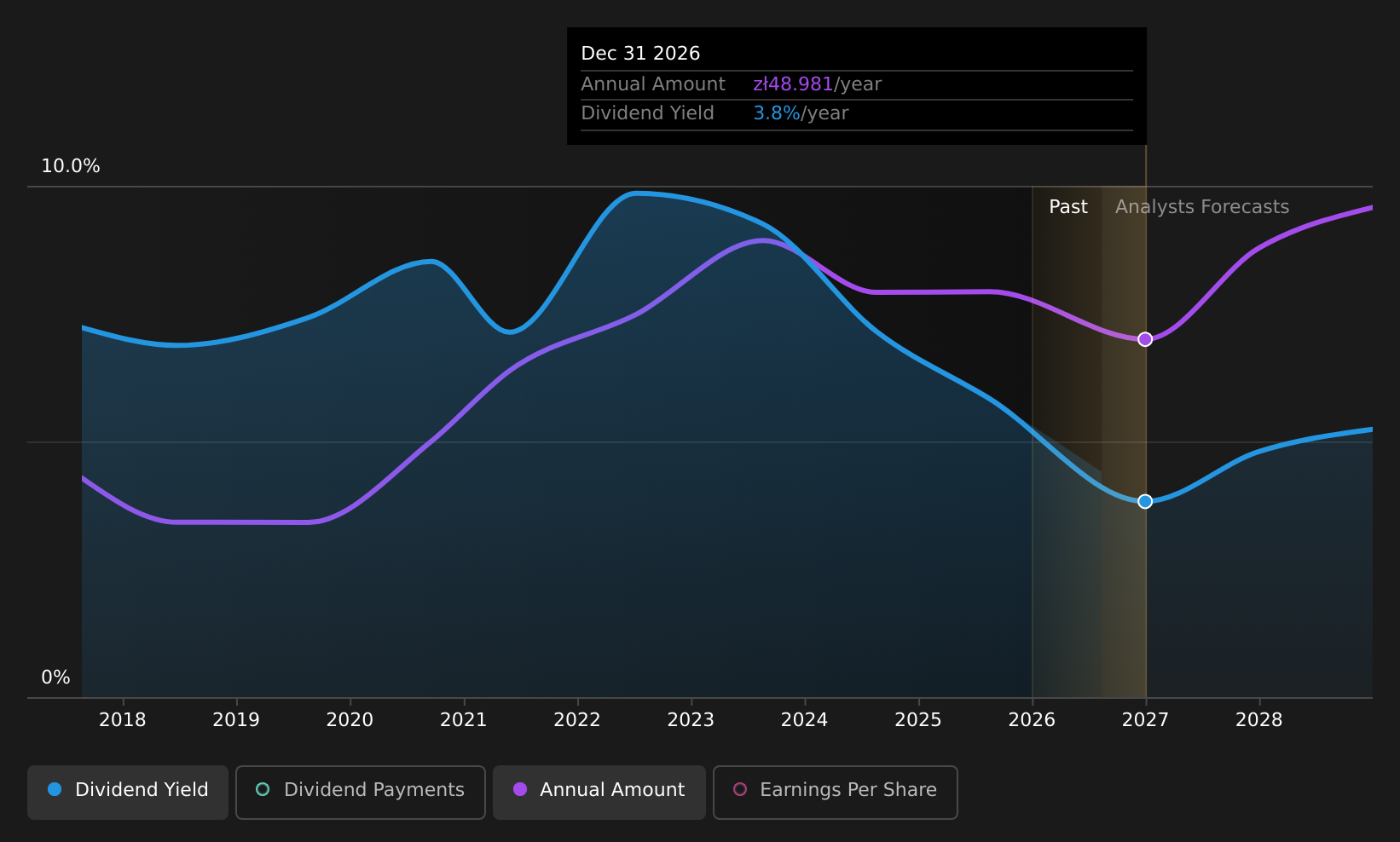The width and height of the screenshot is (1400, 842).
Task: Click the Dividend Yield tooltip row label
Action: [x=647, y=113]
